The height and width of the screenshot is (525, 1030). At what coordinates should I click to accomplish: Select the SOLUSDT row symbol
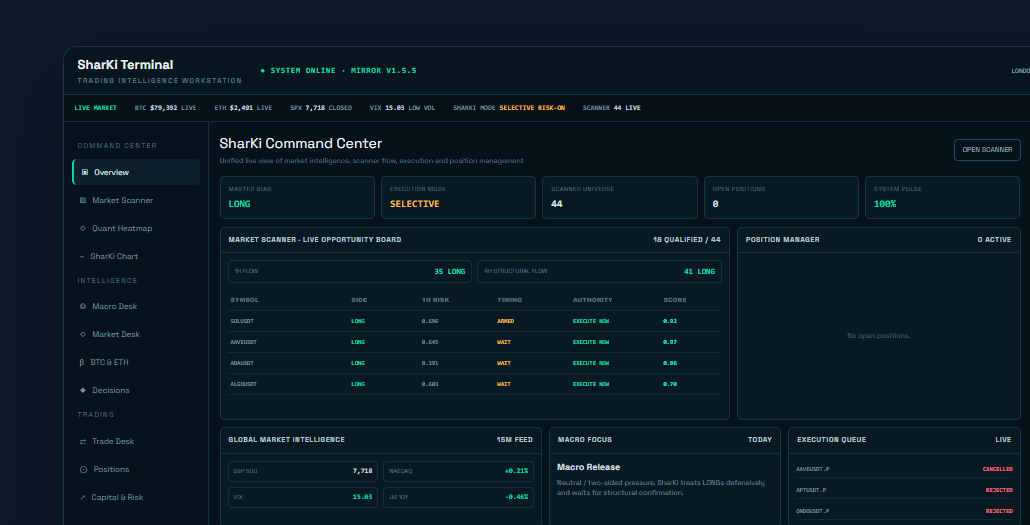pos(242,321)
